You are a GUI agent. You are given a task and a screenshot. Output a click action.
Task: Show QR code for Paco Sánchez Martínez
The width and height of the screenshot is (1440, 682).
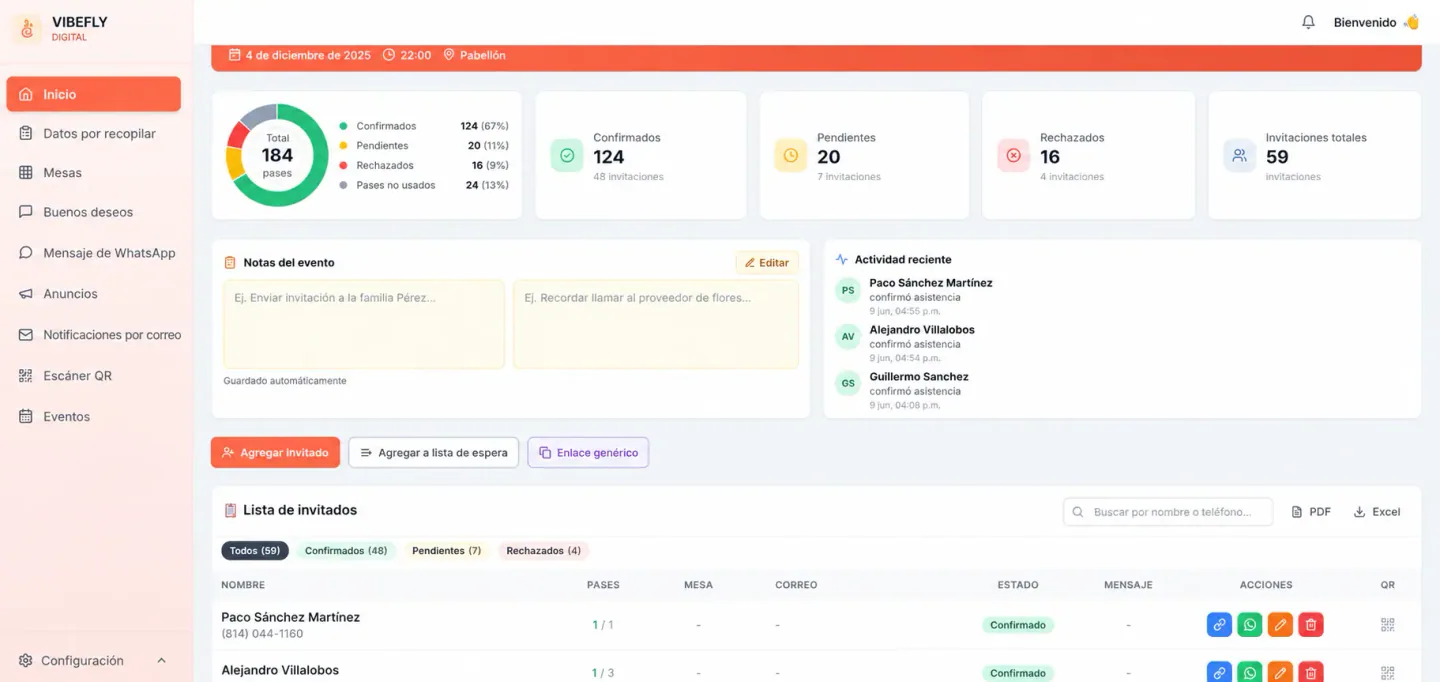pos(1387,625)
